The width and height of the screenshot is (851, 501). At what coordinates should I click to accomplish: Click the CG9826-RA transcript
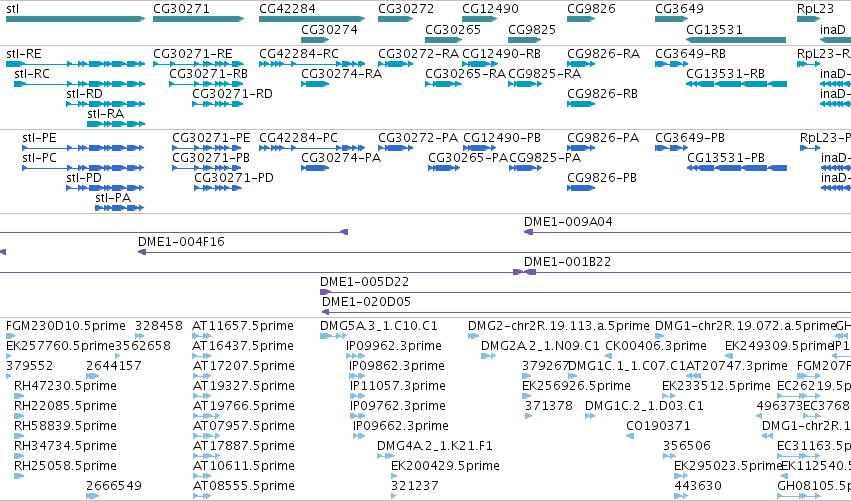(x=581, y=64)
